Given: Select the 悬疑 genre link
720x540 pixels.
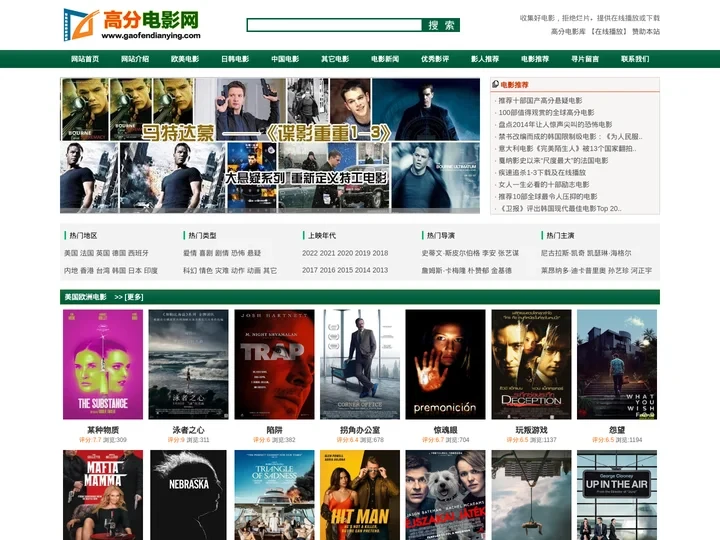Looking at the screenshot, I should click(x=254, y=253).
